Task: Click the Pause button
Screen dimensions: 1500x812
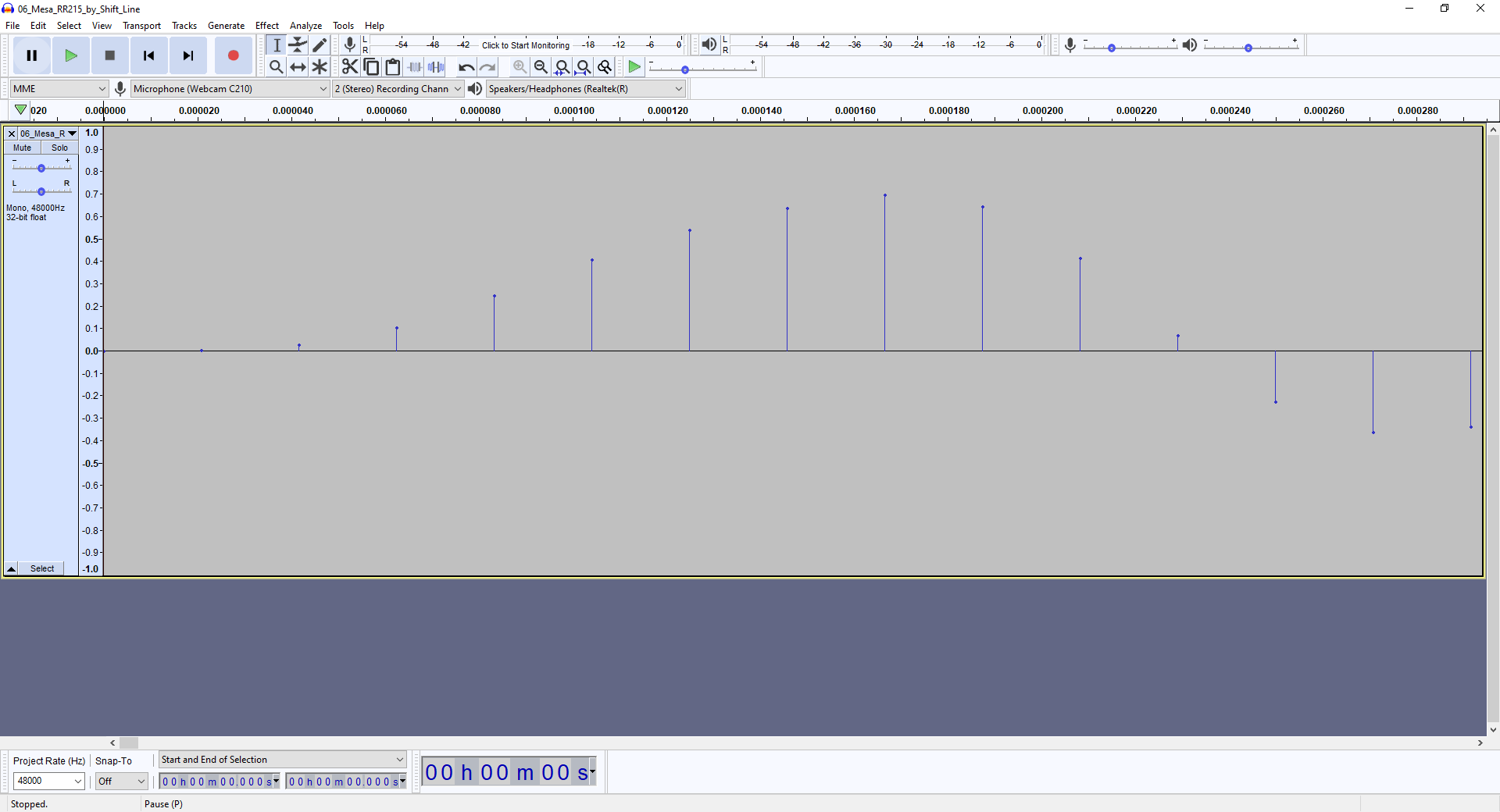Action: coord(32,55)
